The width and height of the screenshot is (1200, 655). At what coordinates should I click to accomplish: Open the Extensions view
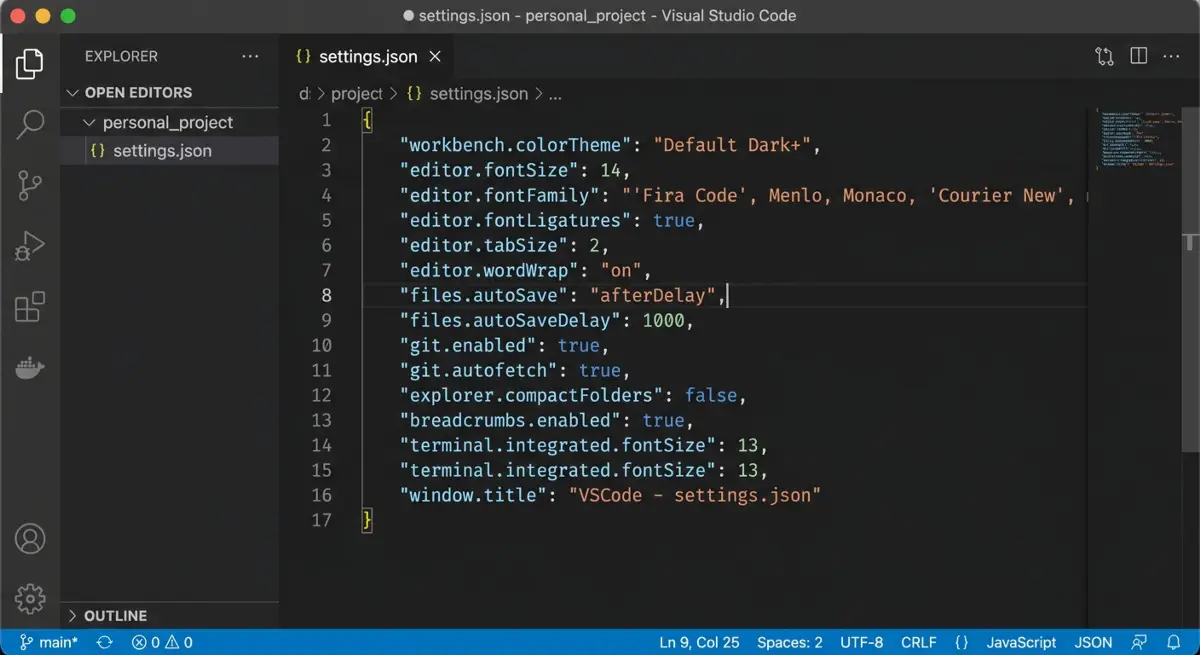coord(30,307)
